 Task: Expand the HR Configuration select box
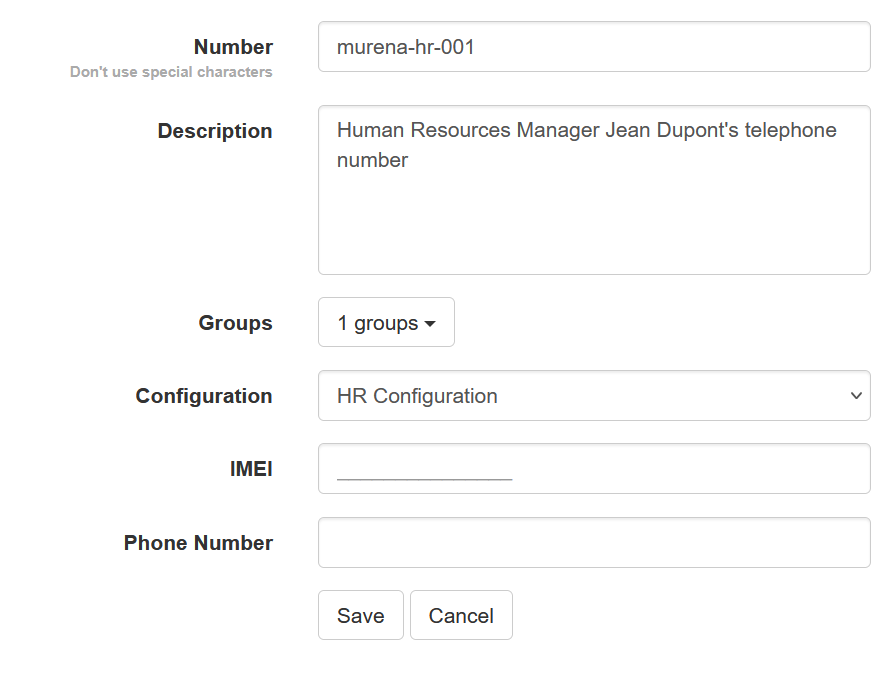coord(594,396)
